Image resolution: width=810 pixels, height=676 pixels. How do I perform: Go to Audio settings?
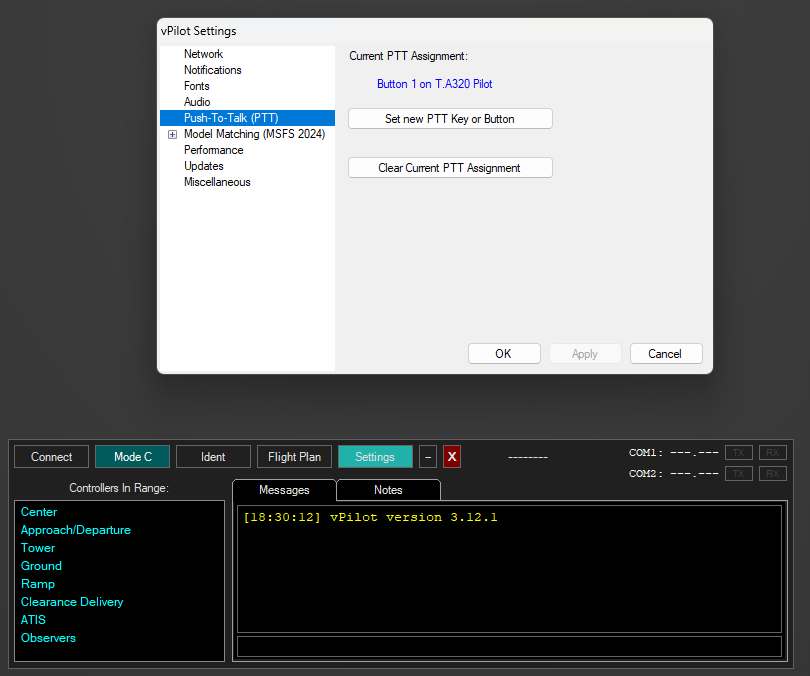point(197,102)
